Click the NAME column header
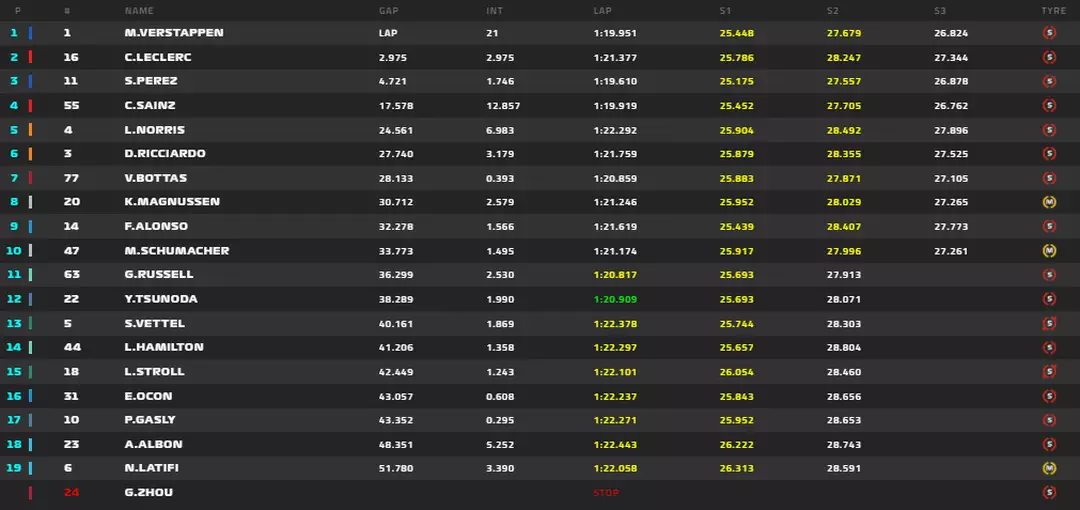 coord(139,11)
